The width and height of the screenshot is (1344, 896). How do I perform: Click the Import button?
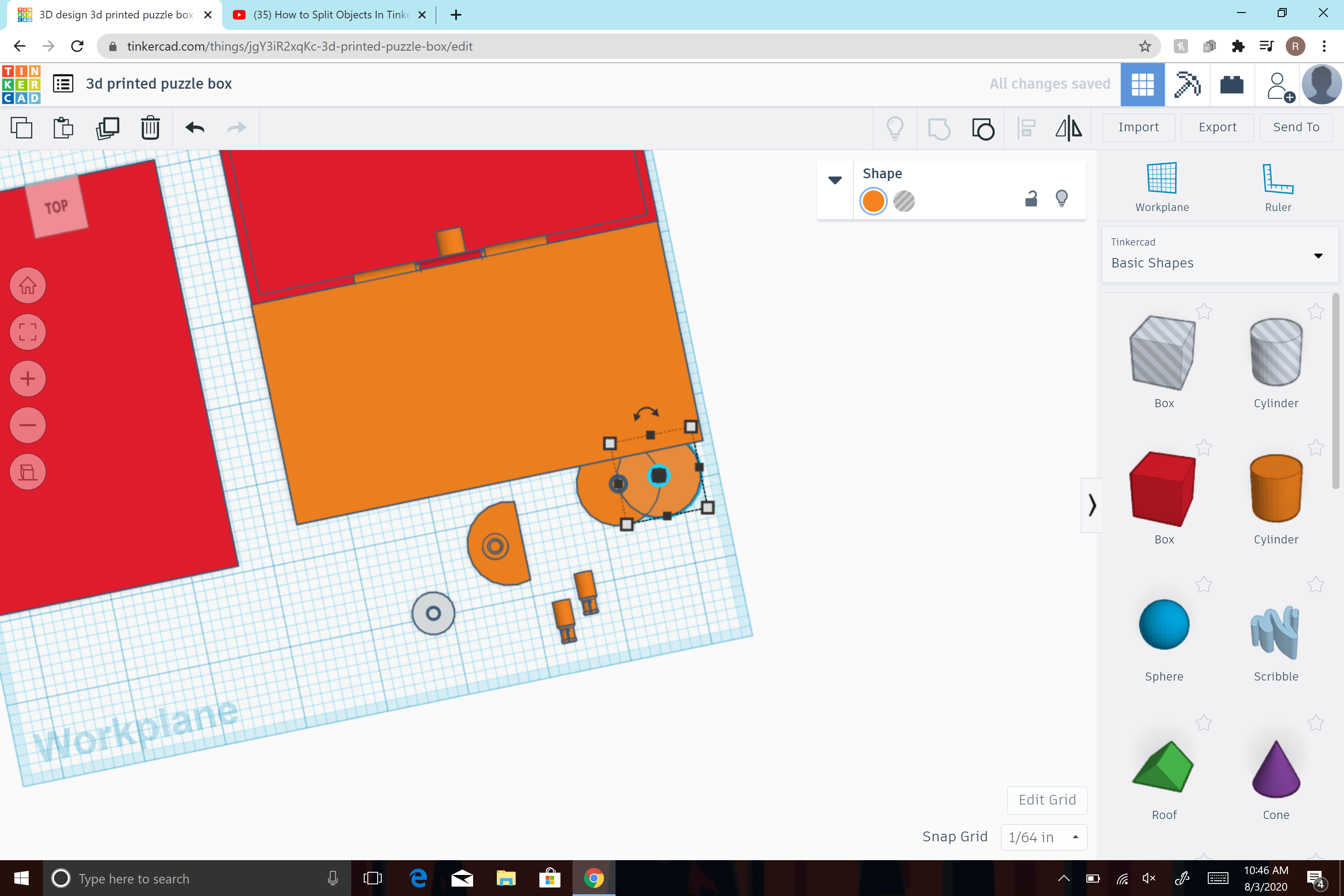[1138, 127]
